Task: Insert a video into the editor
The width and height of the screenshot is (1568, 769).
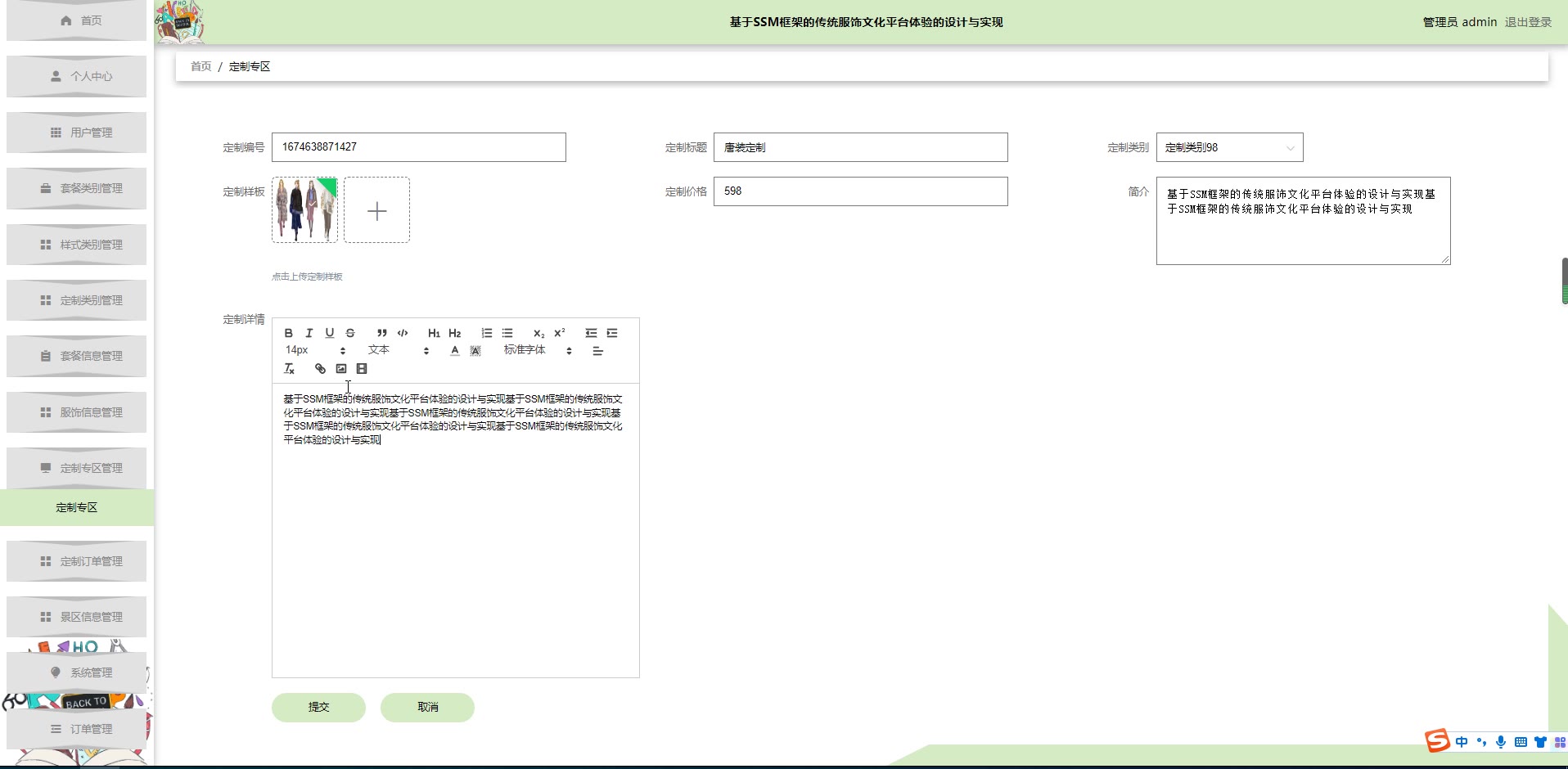Action: click(x=362, y=369)
